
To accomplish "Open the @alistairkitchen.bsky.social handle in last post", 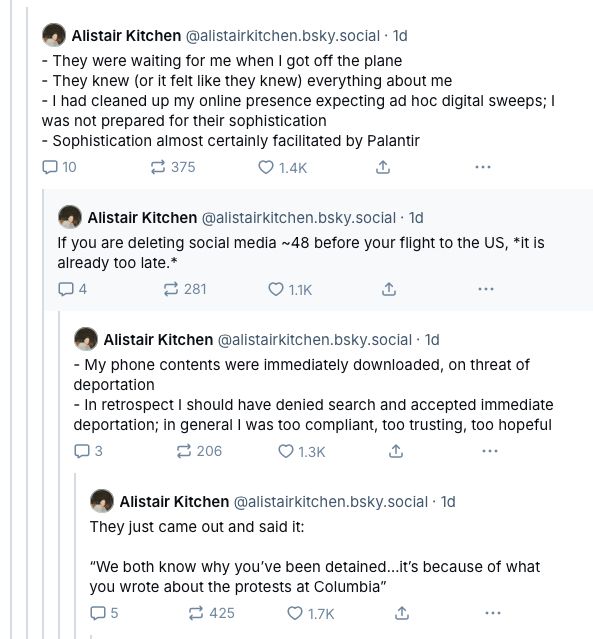I will [x=331, y=502].
